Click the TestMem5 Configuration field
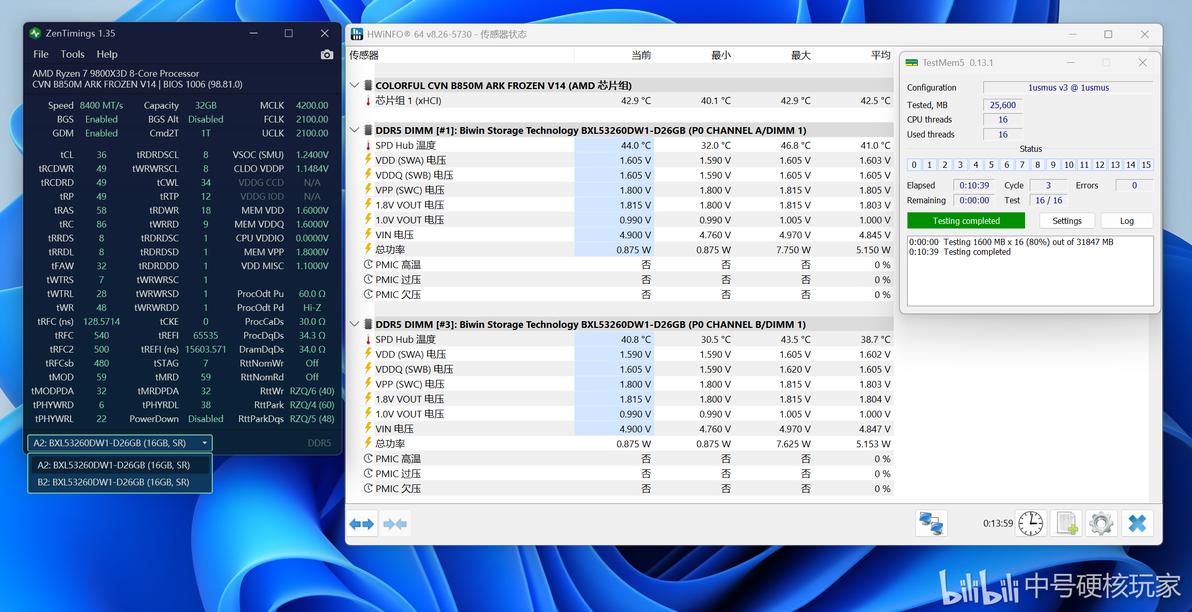The height and width of the screenshot is (612, 1192). (1068, 87)
